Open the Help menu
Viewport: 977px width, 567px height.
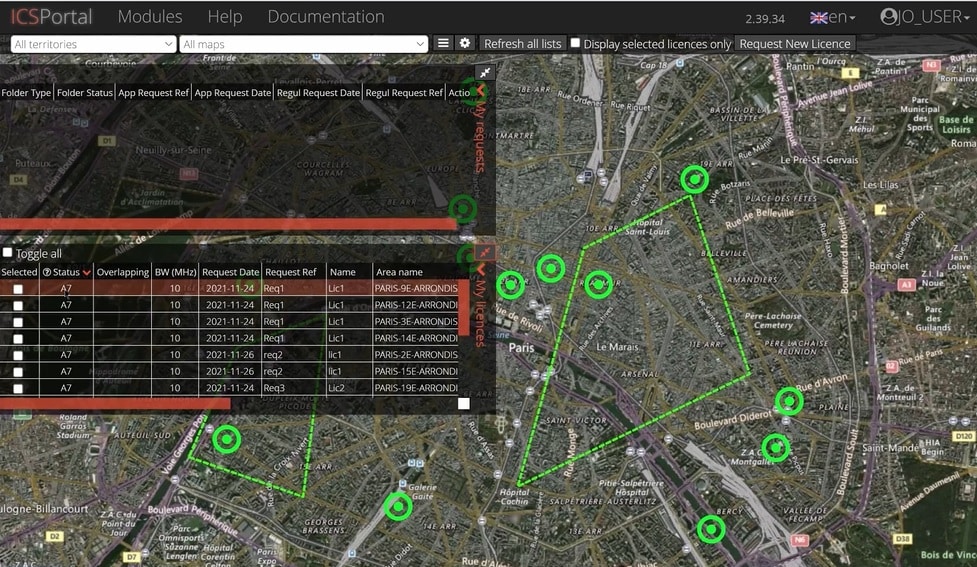click(225, 16)
